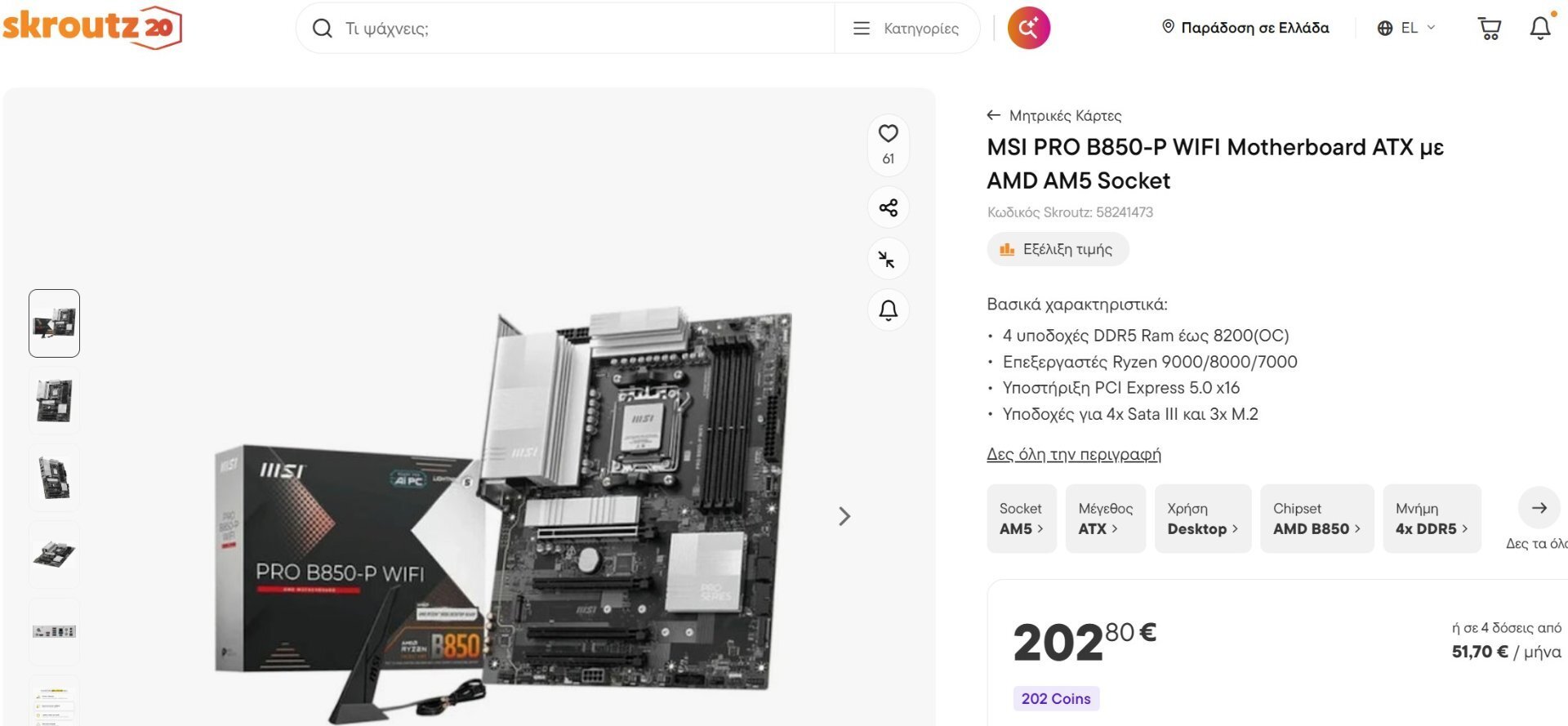Click the compare products arrows icon
The image size is (1568, 726).
click(x=888, y=259)
